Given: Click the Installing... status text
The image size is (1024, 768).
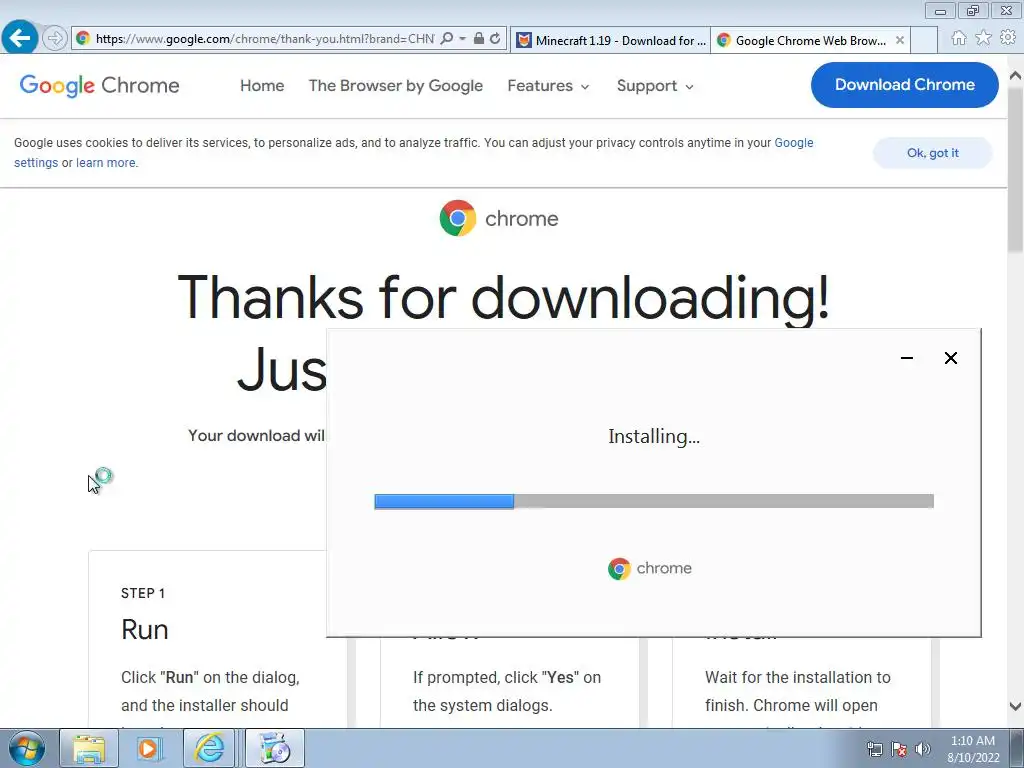Looking at the screenshot, I should [x=654, y=436].
